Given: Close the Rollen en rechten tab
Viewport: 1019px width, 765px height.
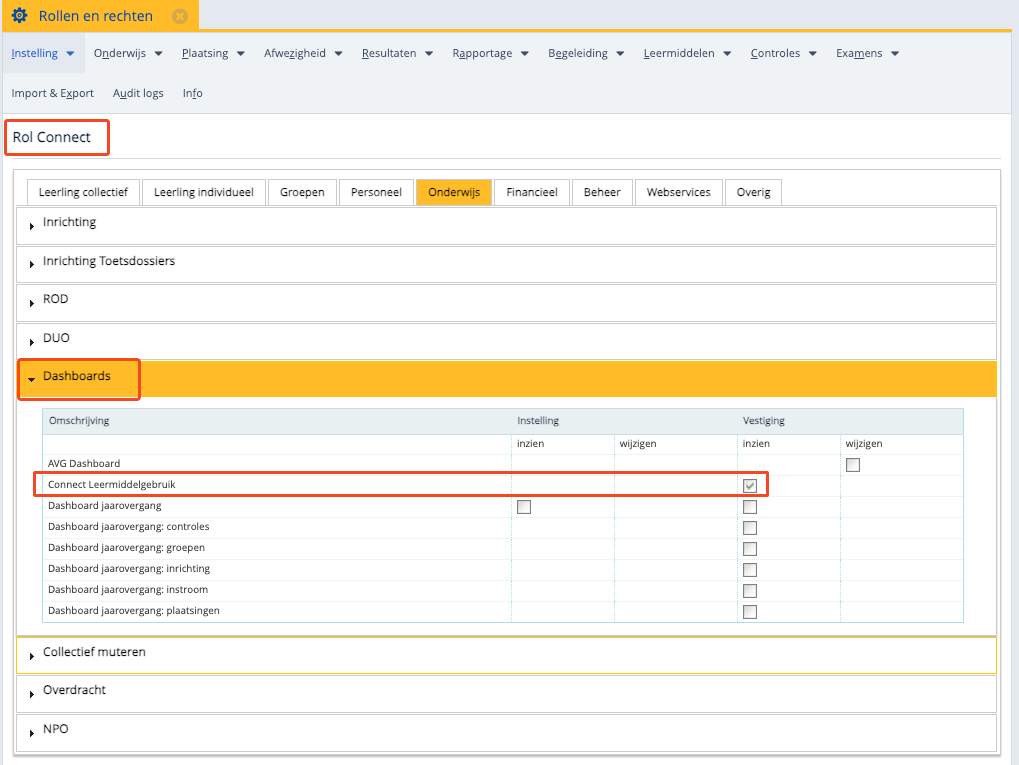Looking at the screenshot, I should coord(179,16).
